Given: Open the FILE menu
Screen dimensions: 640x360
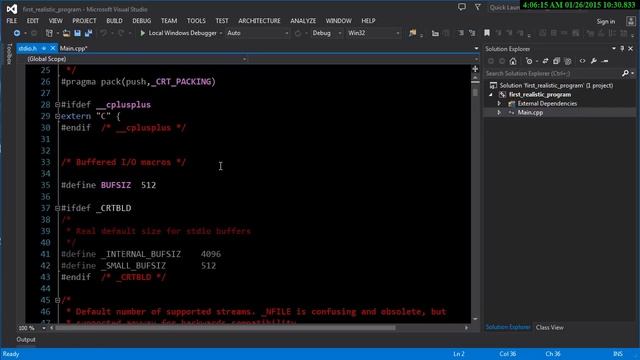Looking at the screenshot, I should [x=12, y=21].
